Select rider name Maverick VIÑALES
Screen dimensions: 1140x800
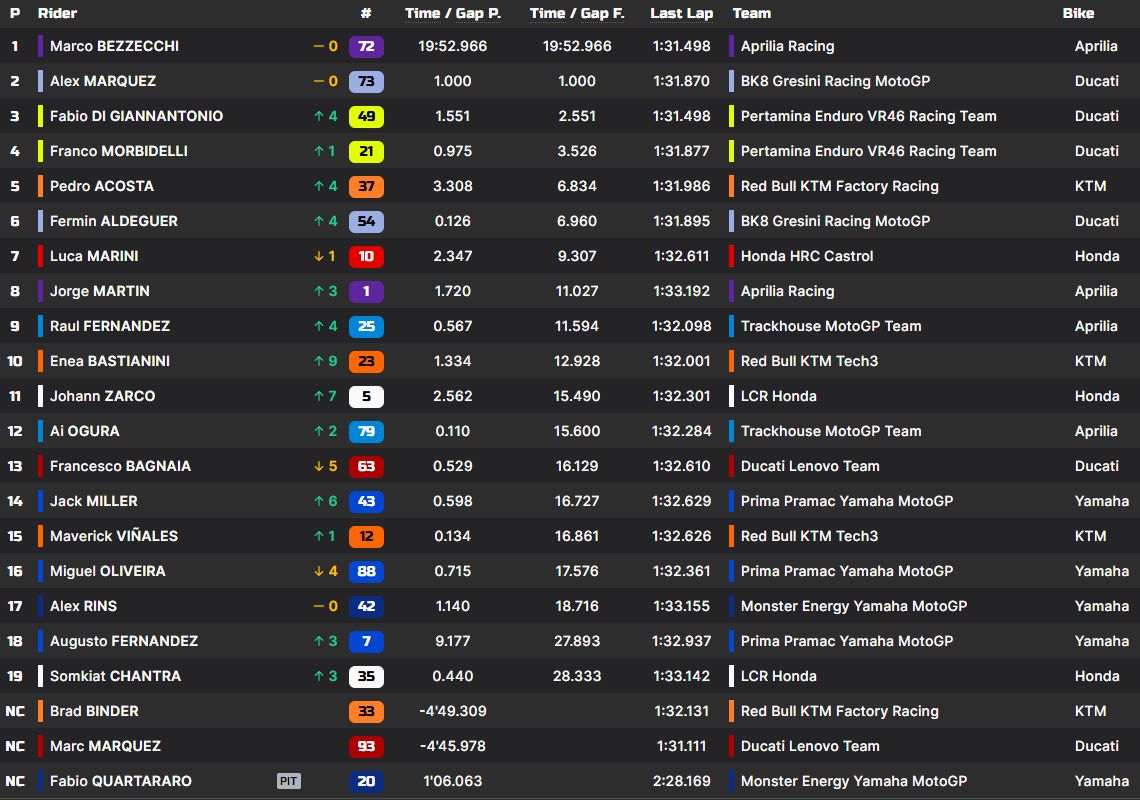coord(113,536)
